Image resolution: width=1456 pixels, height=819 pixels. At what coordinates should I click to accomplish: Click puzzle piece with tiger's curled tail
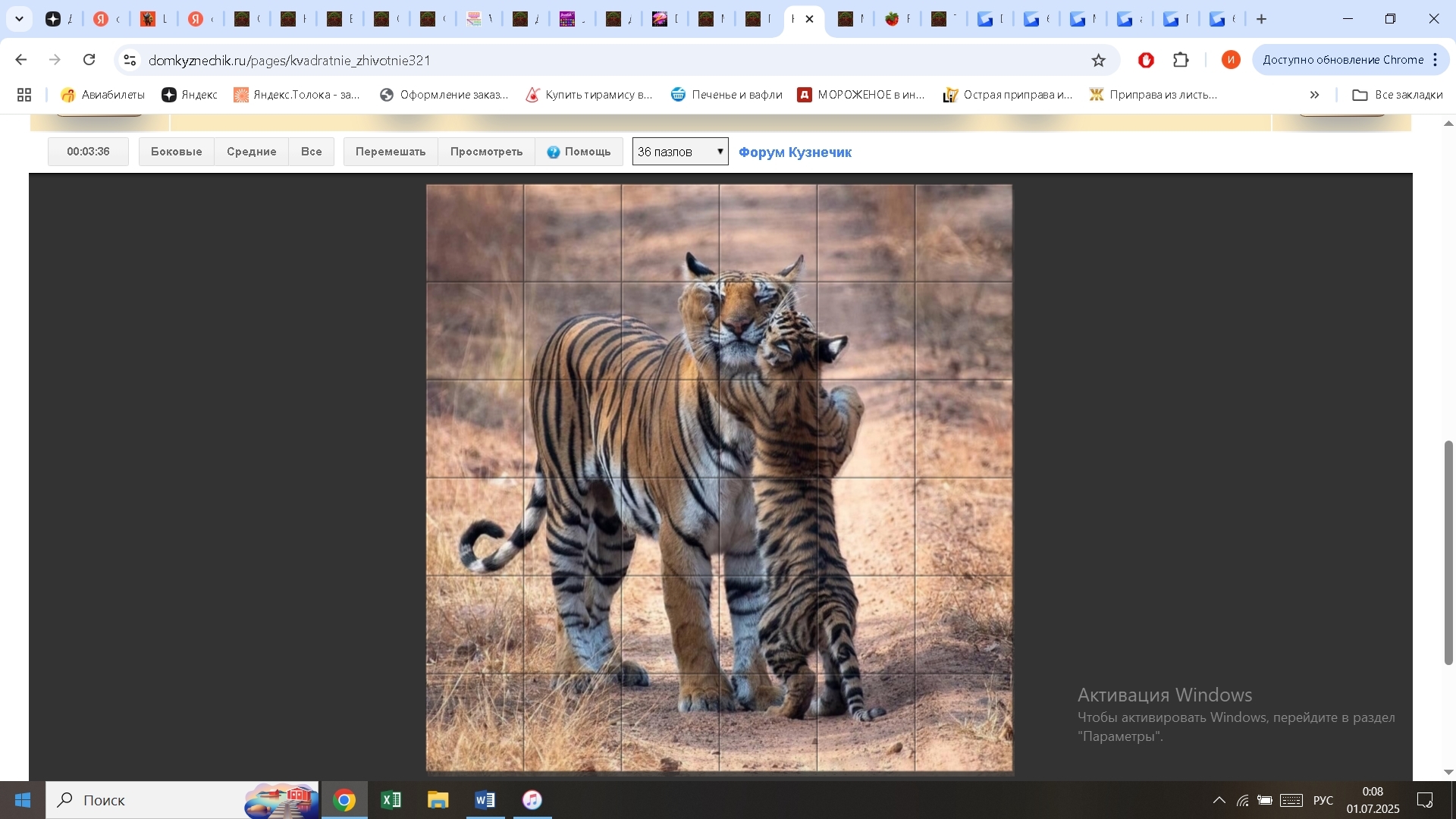click(x=475, y=526)
